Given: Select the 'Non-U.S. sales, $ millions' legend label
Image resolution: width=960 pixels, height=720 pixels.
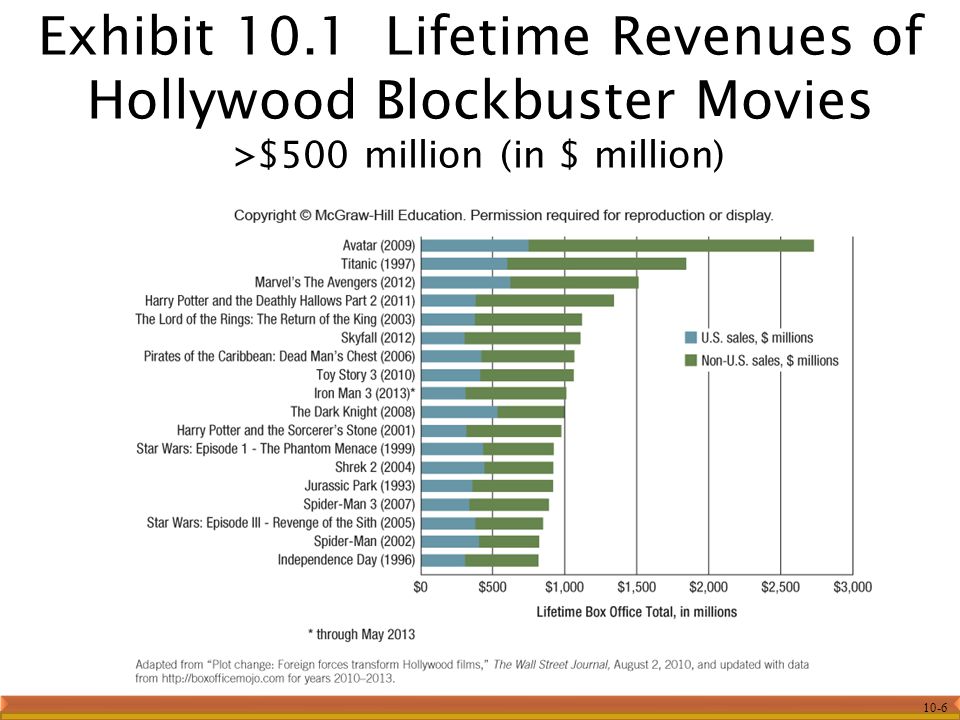Looking at the screenshot, I should pos(770,361).
